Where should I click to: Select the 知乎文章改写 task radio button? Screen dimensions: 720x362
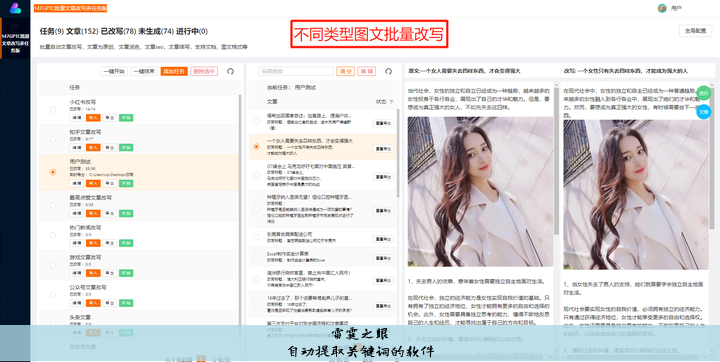click(53, 139)
